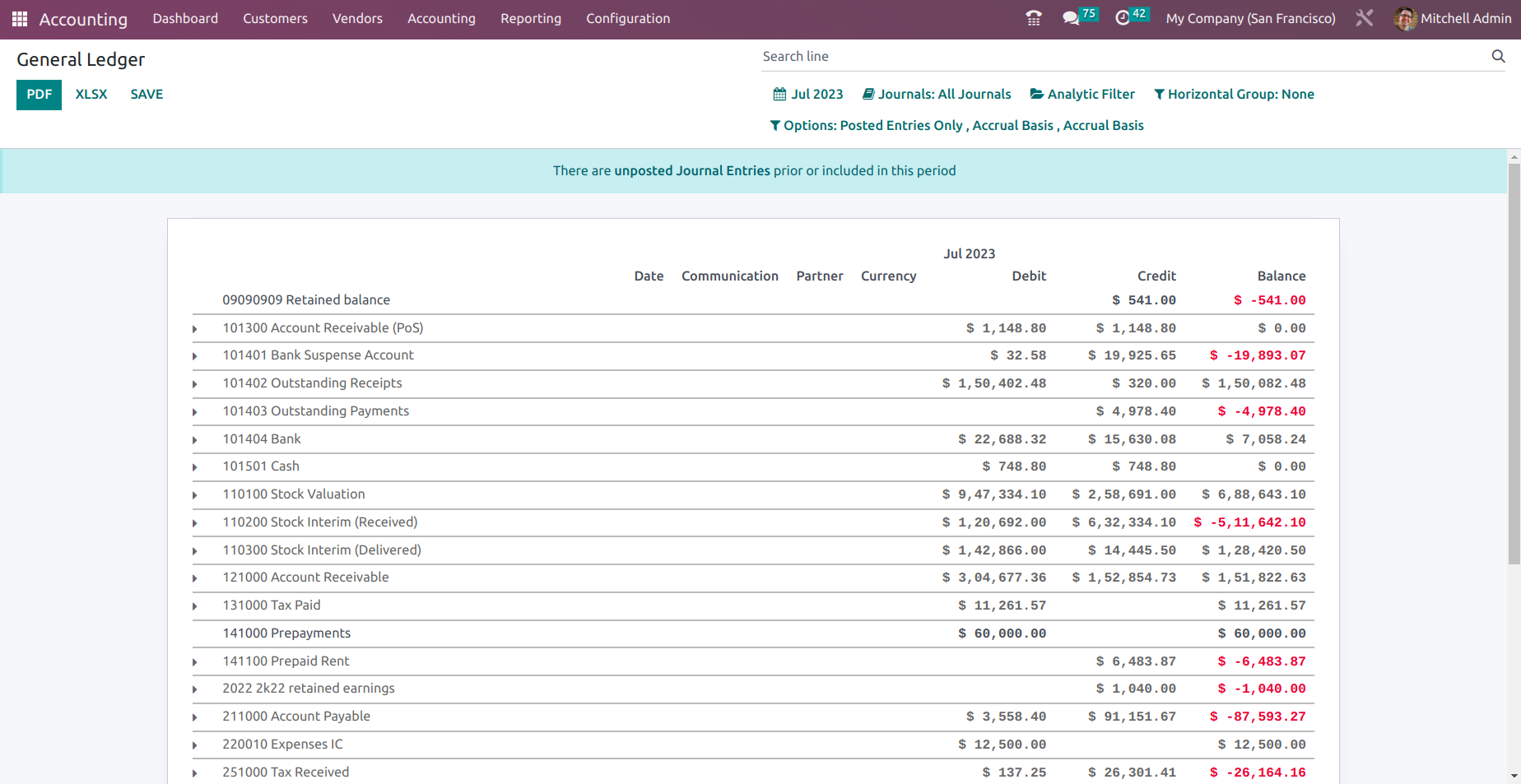This screenshot has width=1521, height=784.
Task: Expand 101401 Bank Suspense Account row
Action: coord(195,356)
